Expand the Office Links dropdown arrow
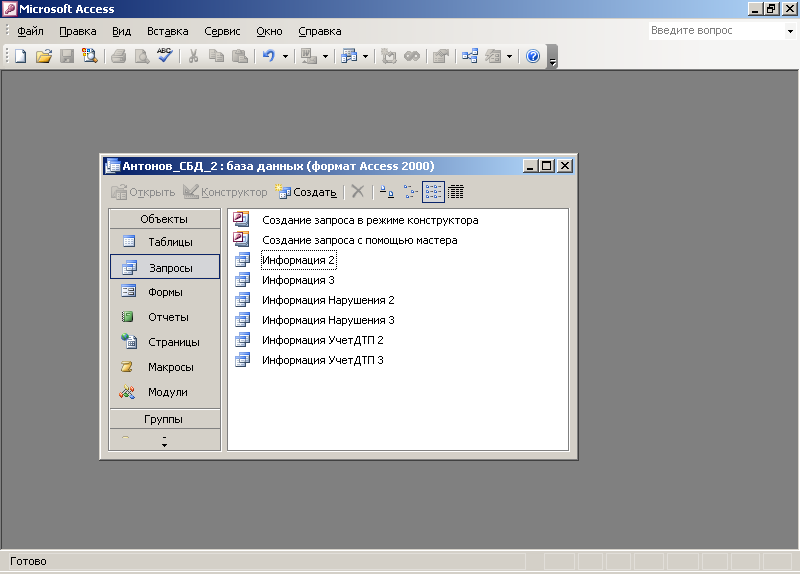 coord(325,57)
